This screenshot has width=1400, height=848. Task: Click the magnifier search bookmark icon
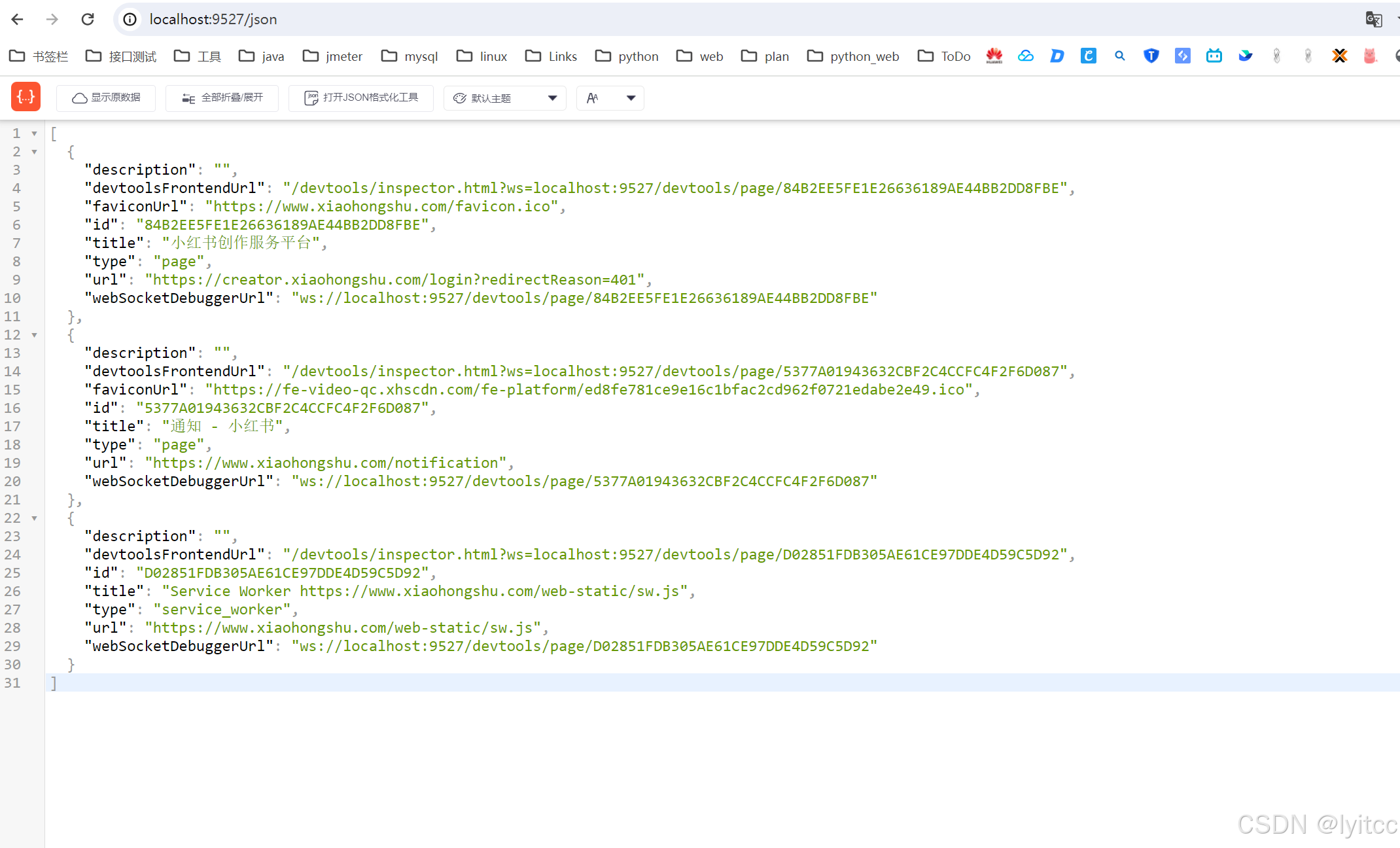[x=1119, y=56]
